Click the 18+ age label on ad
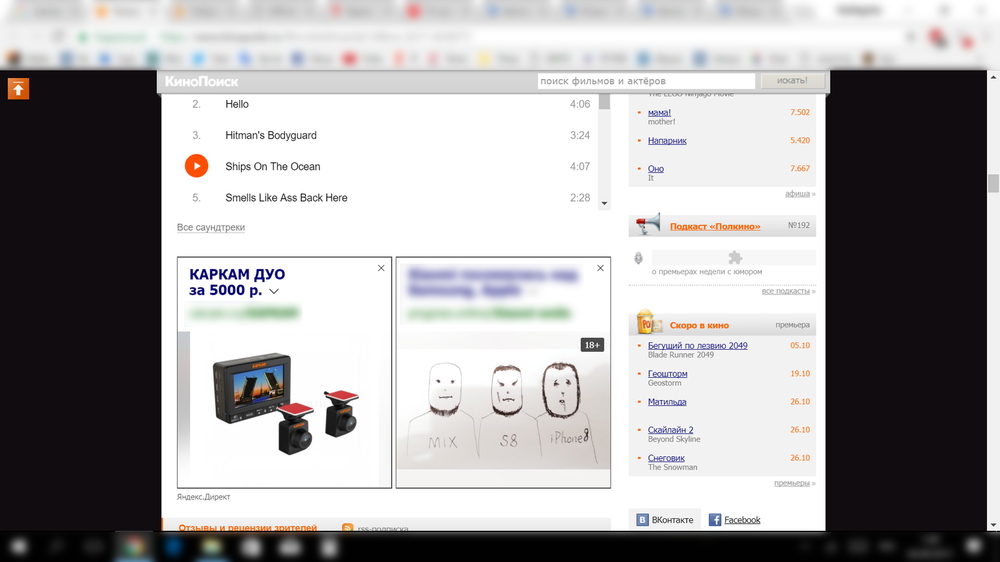Viewport: 1000px width, 562px height. 592,345
